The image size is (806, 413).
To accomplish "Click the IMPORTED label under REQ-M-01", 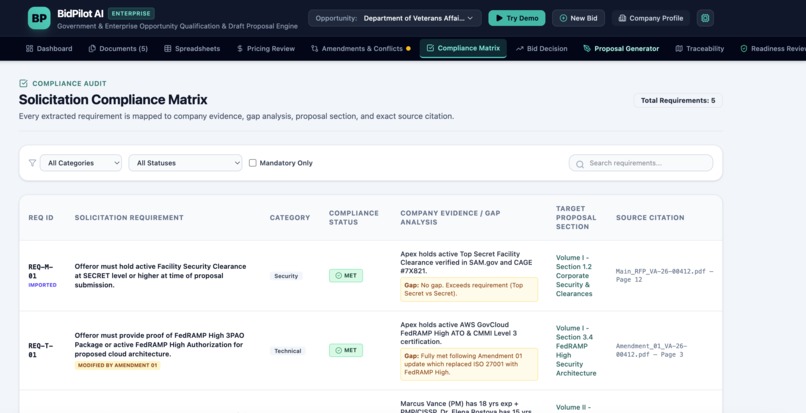I will point(42,285).
